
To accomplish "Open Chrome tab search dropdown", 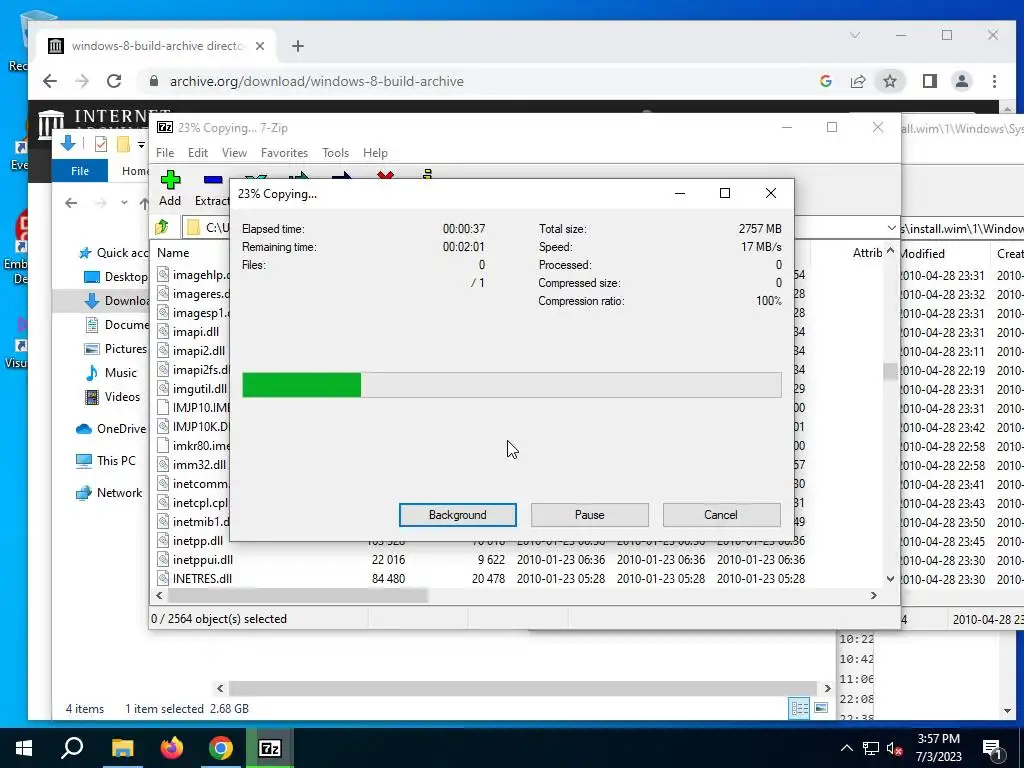I will [855, 35].
